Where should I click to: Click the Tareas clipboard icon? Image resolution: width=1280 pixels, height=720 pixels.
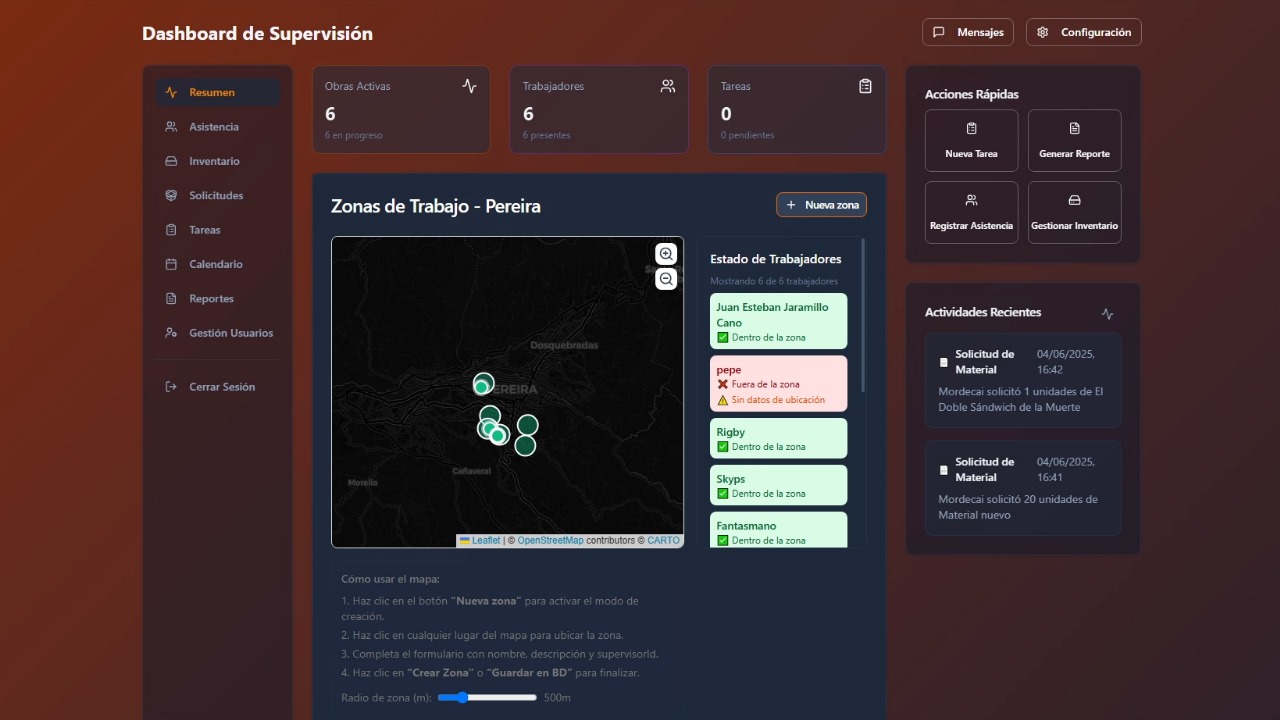[865, 87]
